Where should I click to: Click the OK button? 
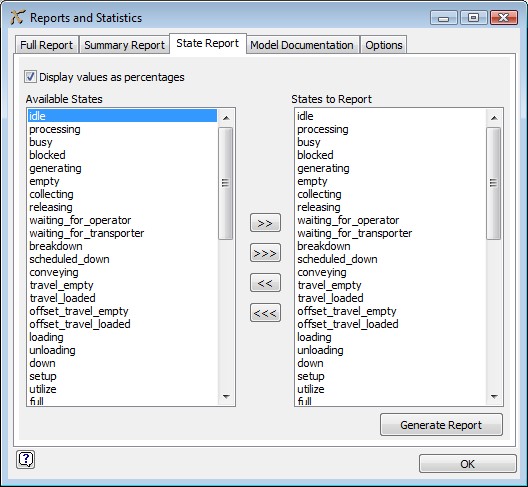pyautogui.click(x=467, y=464)
